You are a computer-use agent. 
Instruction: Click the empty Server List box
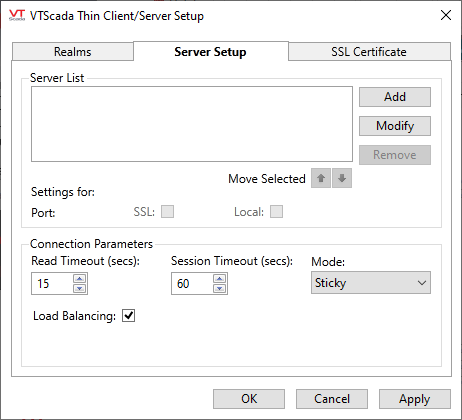(192, 124)
